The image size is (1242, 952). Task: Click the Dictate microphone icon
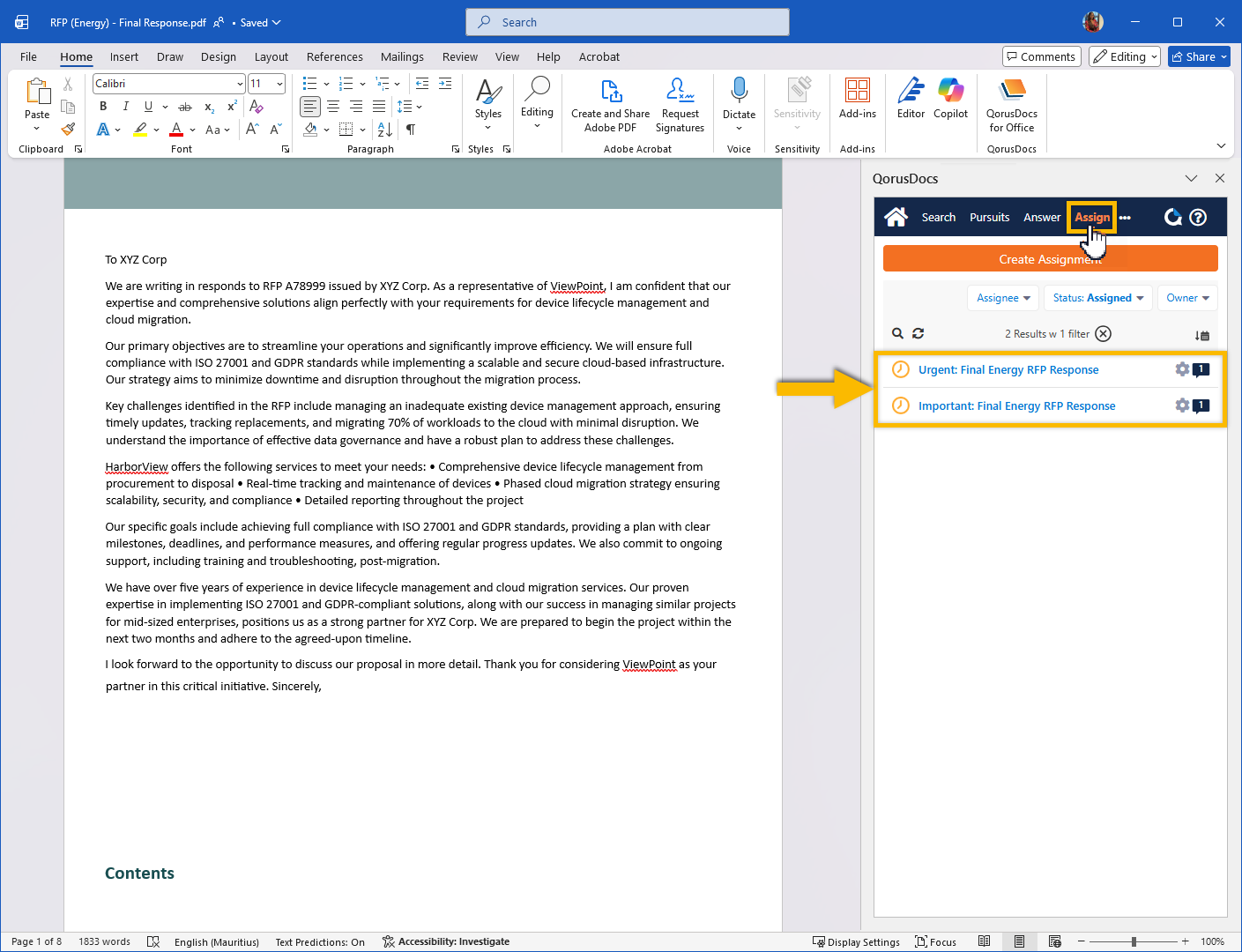click(739, 91)
